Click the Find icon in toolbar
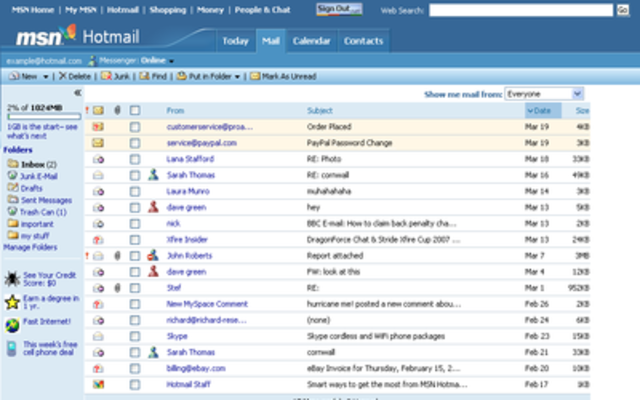Viewport: 640px width, 400px height. tap(144, 76)
